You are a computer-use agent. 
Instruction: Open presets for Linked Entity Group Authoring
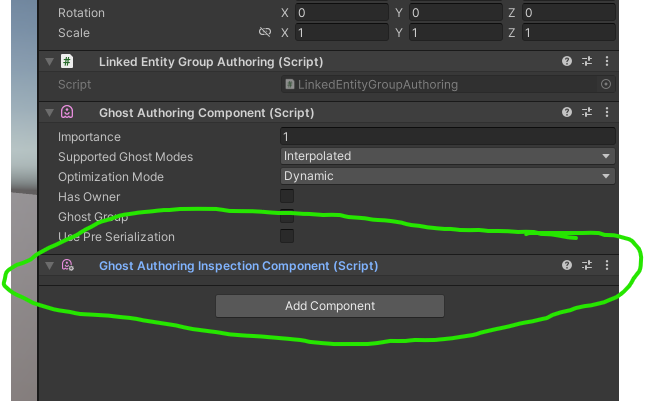[587, 62]
